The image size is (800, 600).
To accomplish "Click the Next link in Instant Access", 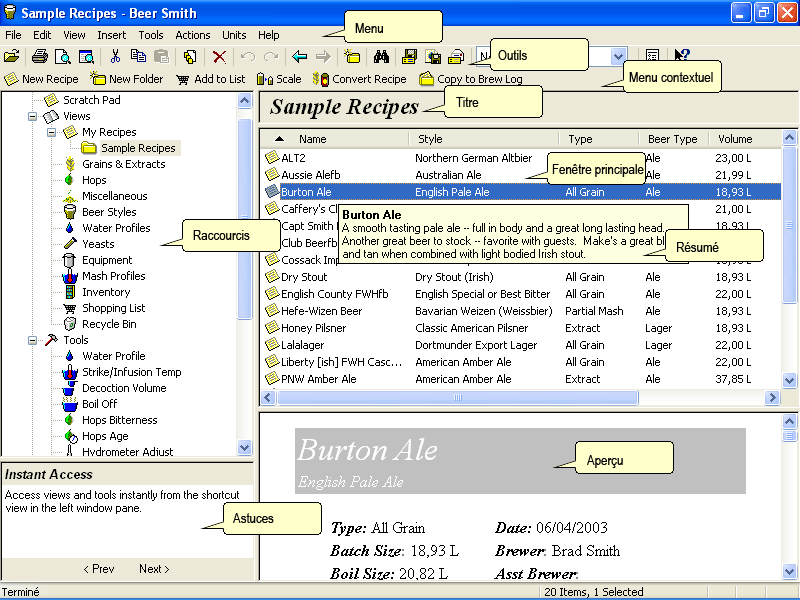I will point(154,569).
